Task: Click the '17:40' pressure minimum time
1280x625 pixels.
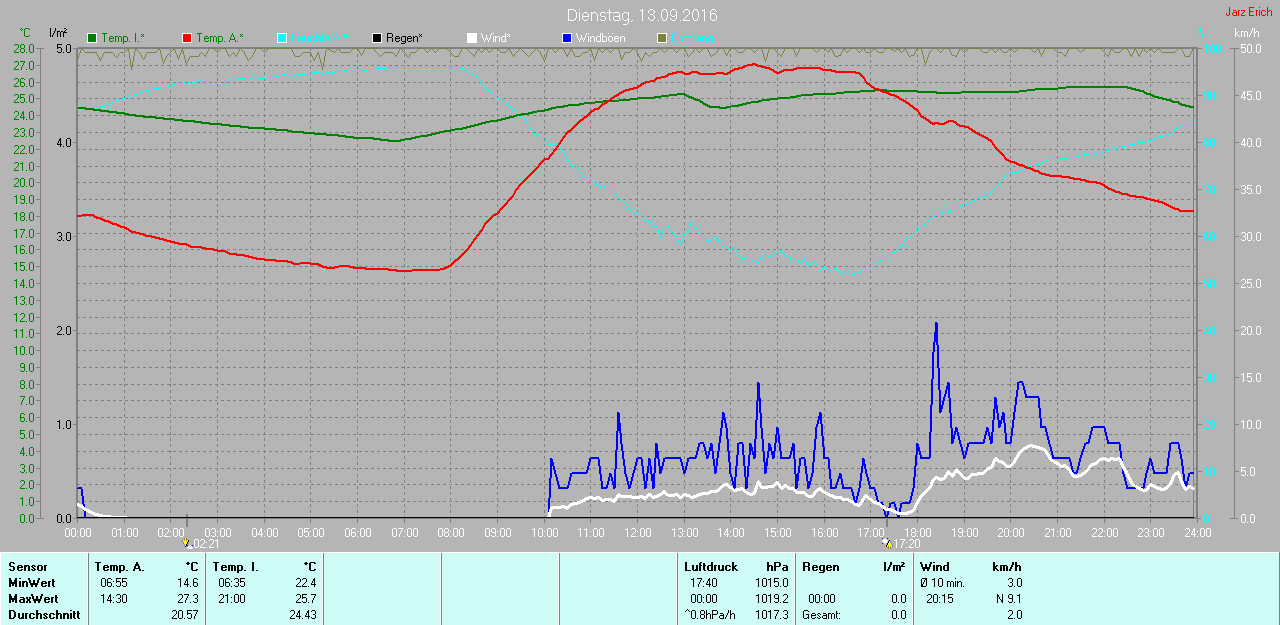Action: (x=703, y=583)
